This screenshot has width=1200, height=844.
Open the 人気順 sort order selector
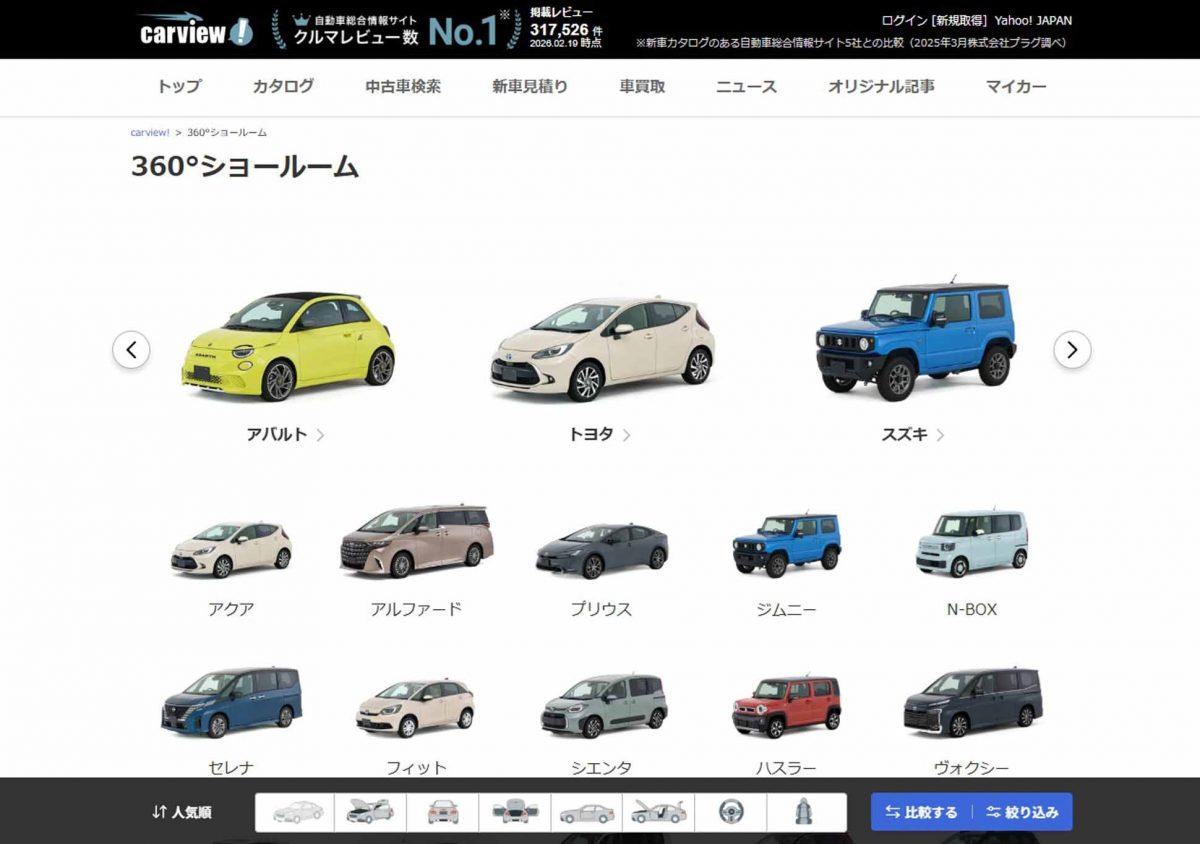tap(182, 812)
